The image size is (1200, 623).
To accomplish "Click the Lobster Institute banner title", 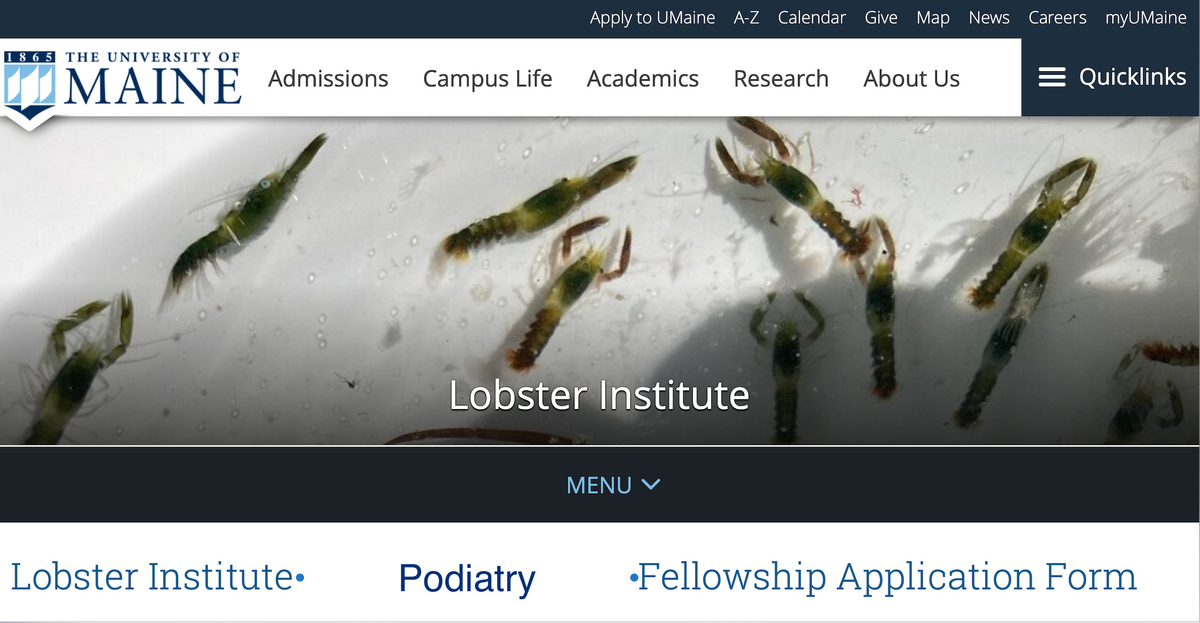I will (x=599, y=396).
